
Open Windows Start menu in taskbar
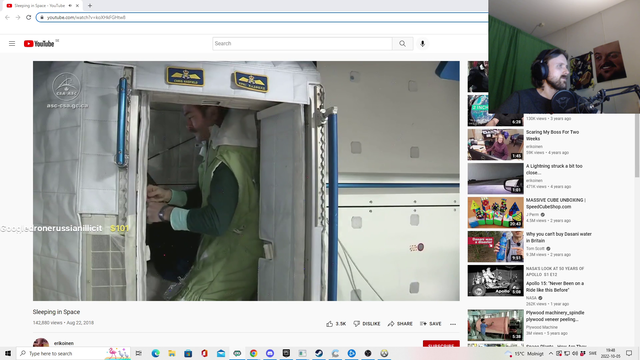pos(8,353)
